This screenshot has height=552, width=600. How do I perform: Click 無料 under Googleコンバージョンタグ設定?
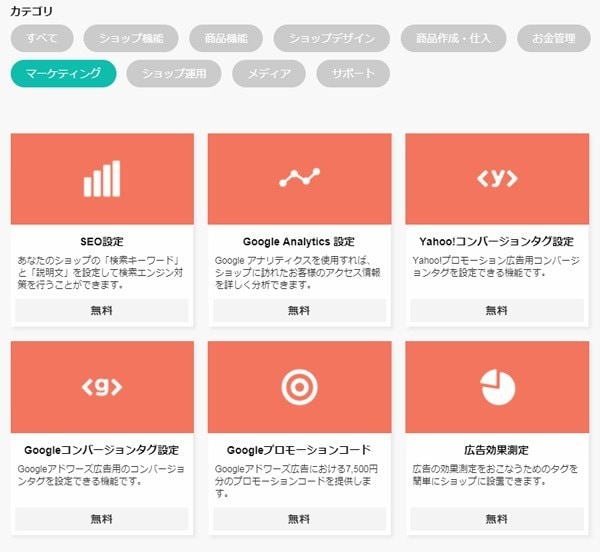[102, 519]
